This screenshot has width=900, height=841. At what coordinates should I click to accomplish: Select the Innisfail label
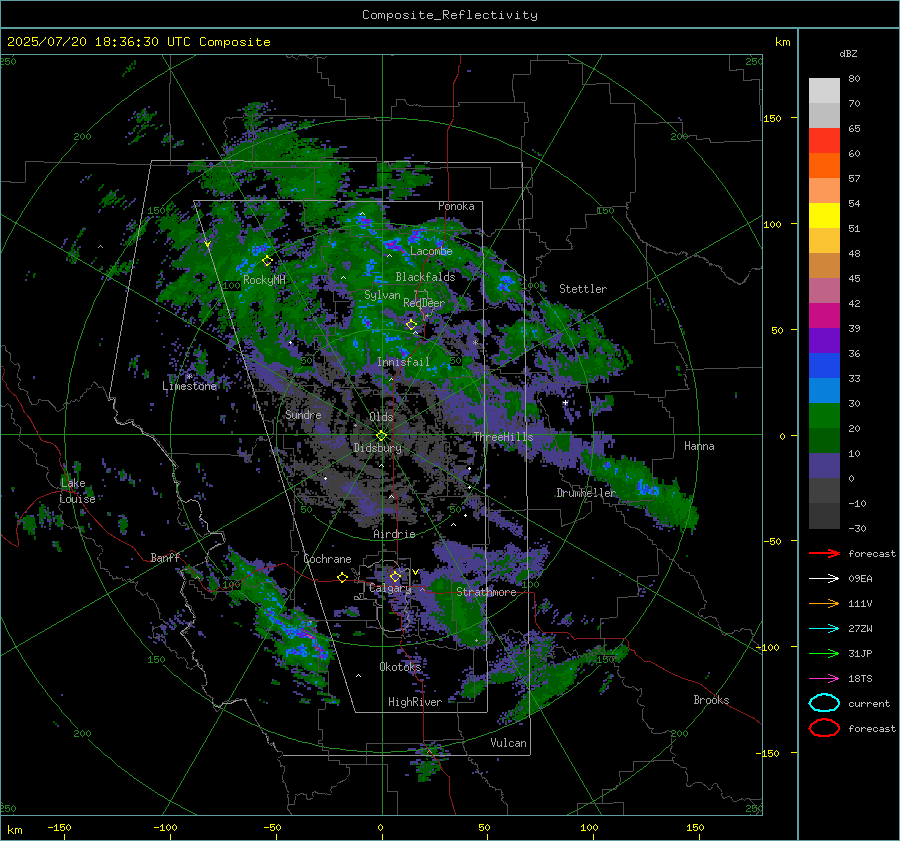point(403,362)
